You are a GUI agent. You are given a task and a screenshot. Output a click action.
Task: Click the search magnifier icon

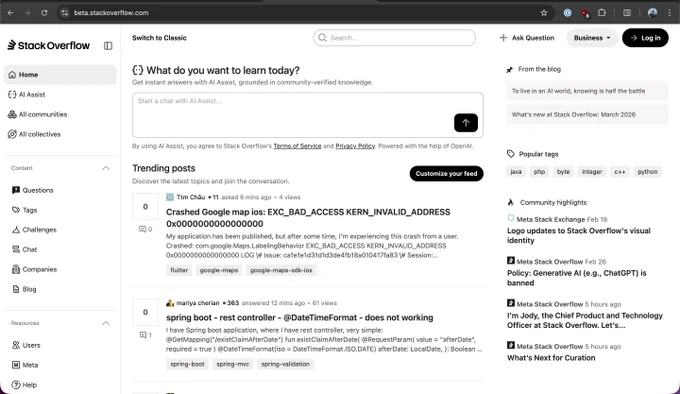click(322, 38)
